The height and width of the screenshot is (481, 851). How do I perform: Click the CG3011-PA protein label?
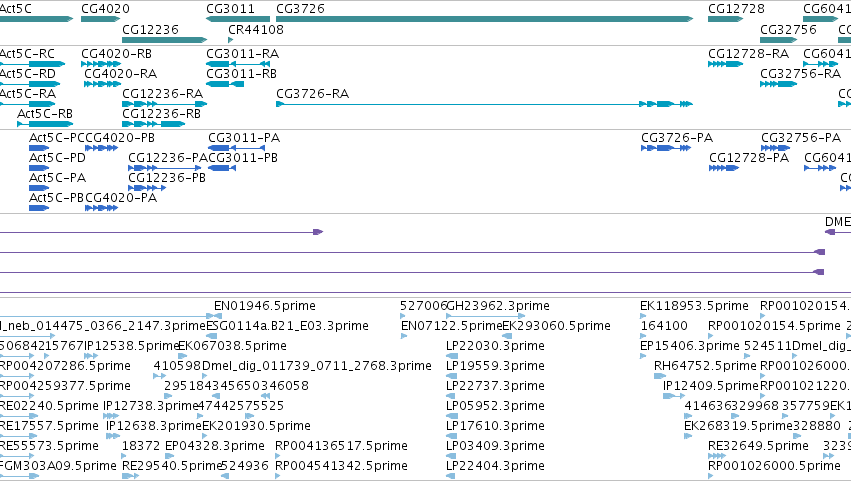point(244,138)
